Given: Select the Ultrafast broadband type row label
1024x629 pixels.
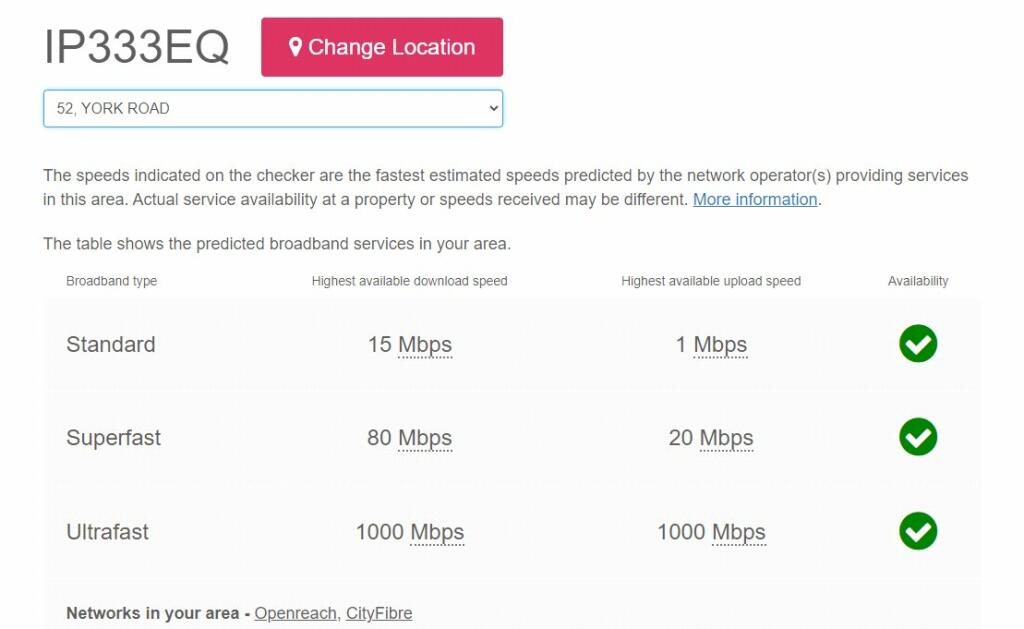Looking at the screenshot, I should pyautogui.click(x=107, y=532).
